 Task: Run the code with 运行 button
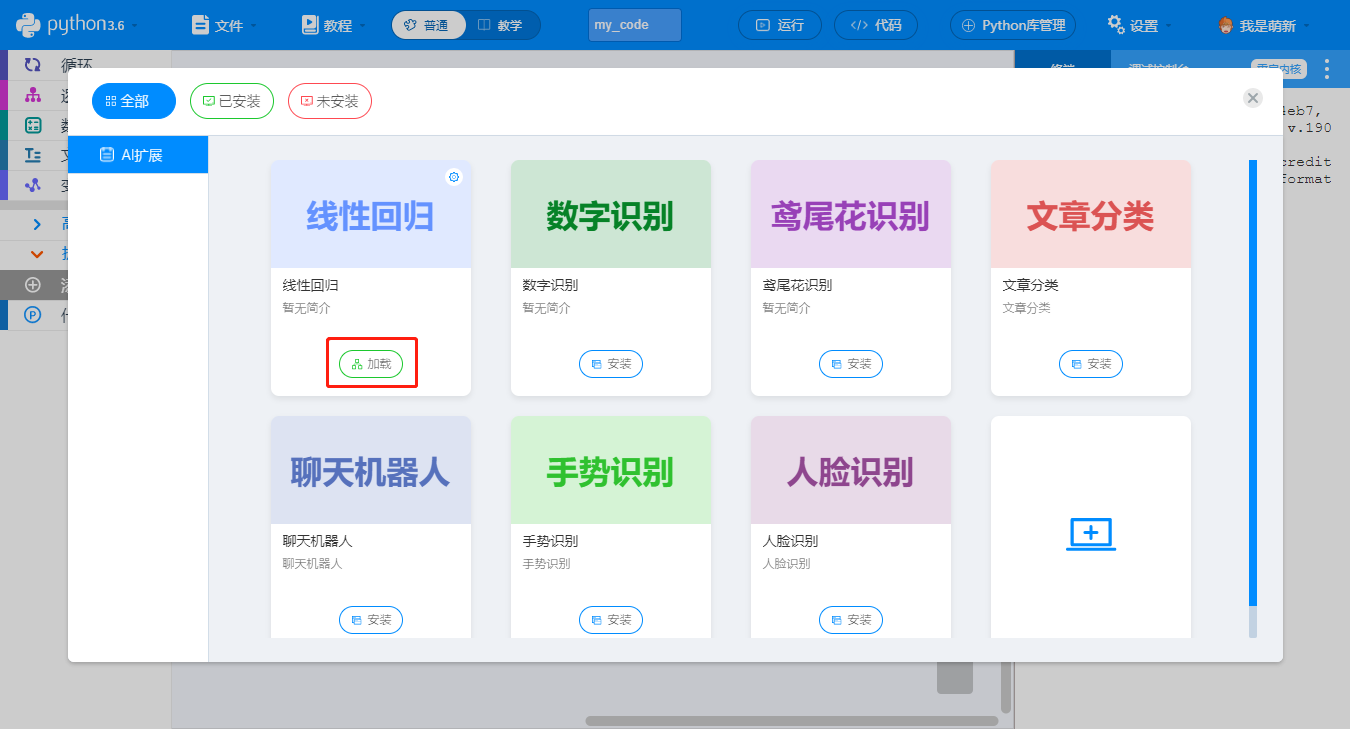click(779, 25)
